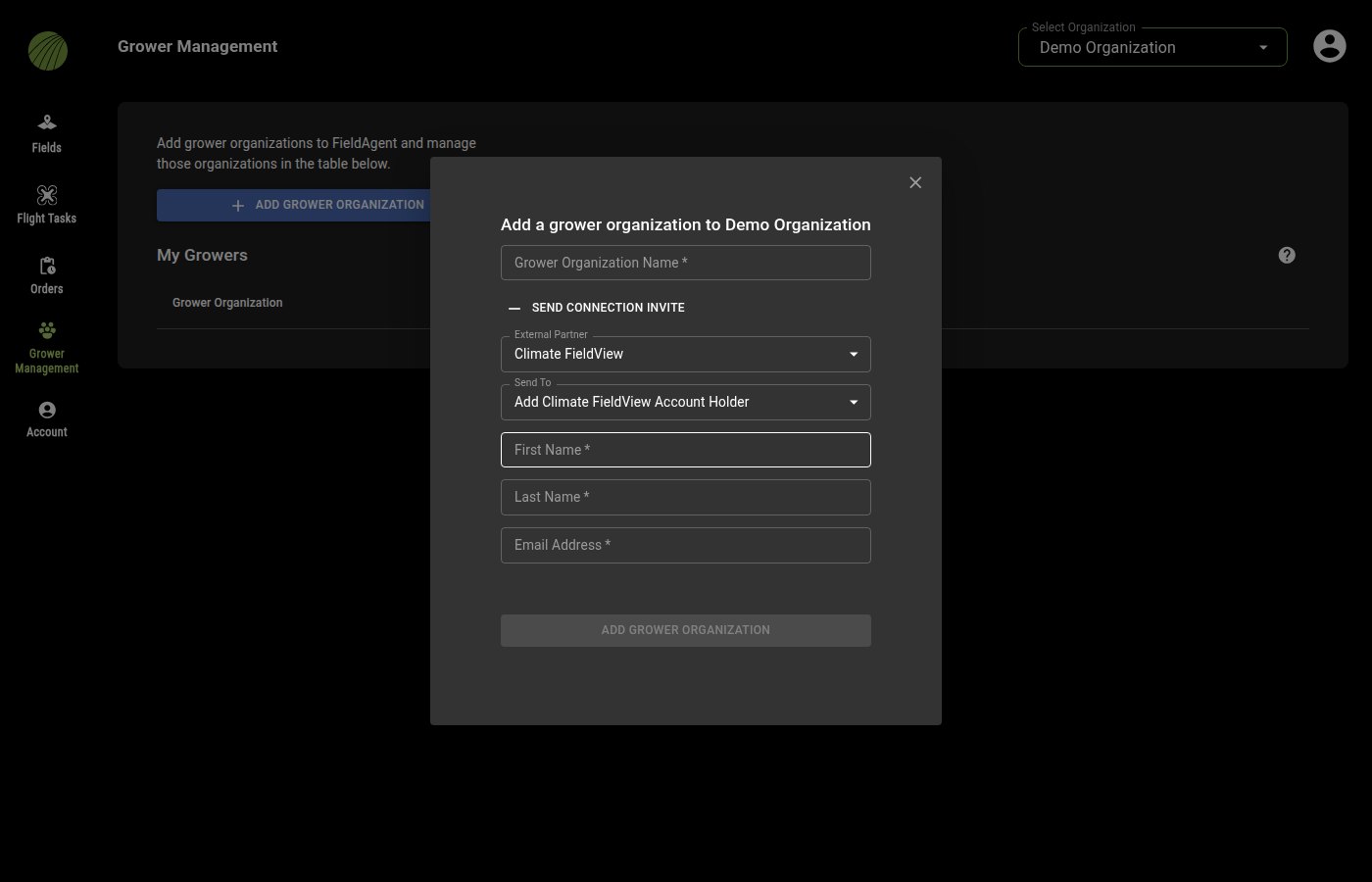Click the dialog's Add Grower Organization button
The image size is (1372, 882).
point(686,630)
